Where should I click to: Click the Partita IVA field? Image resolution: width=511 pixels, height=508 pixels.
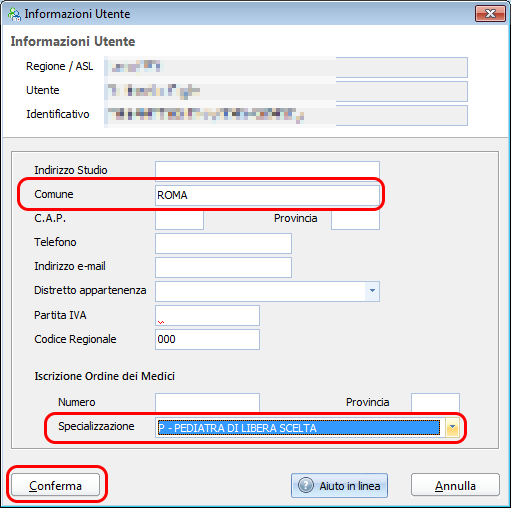click(207, 315)
